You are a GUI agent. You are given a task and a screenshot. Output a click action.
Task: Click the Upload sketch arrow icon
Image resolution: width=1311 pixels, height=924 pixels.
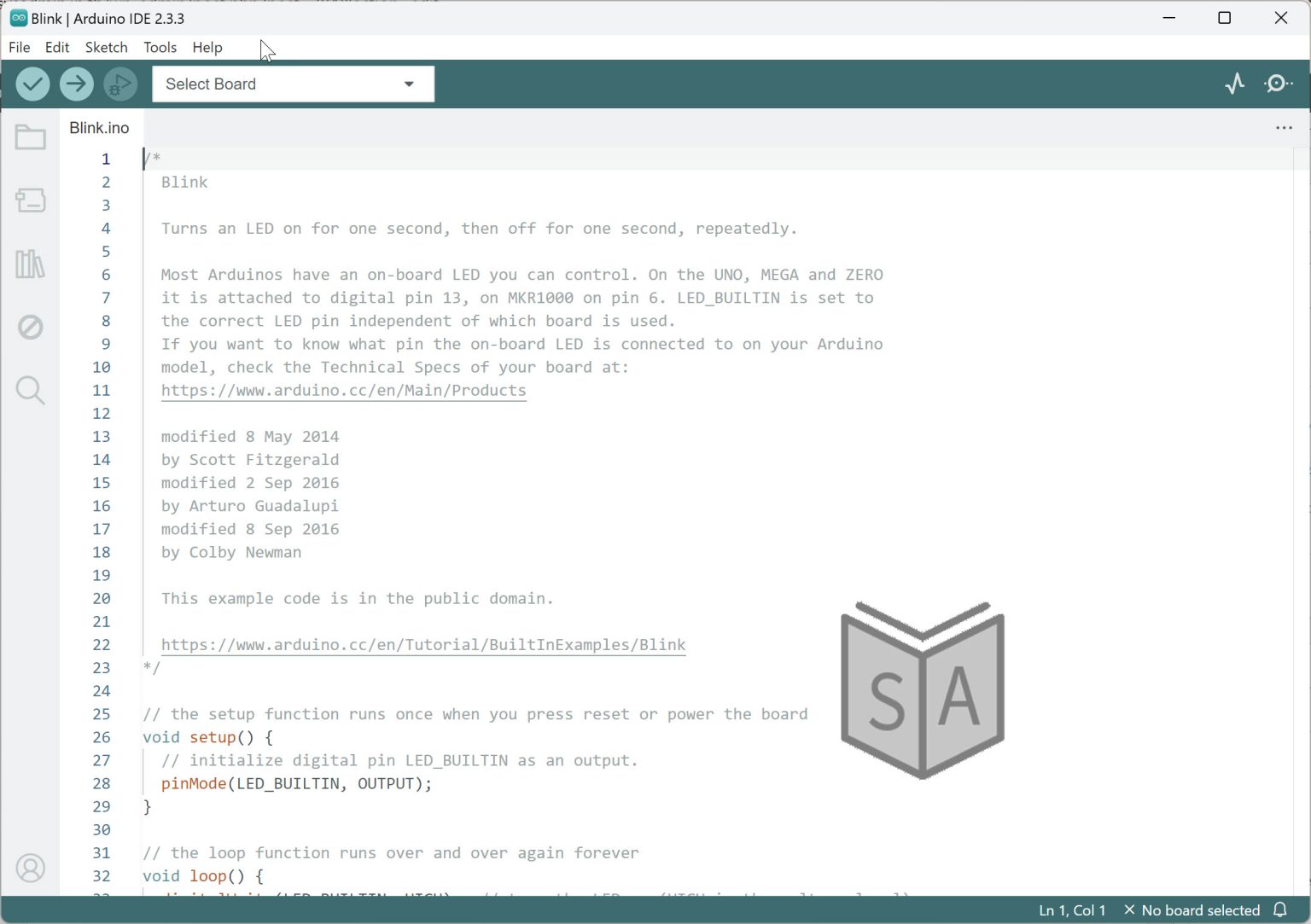pyautogui.click(x=76, y=84)
